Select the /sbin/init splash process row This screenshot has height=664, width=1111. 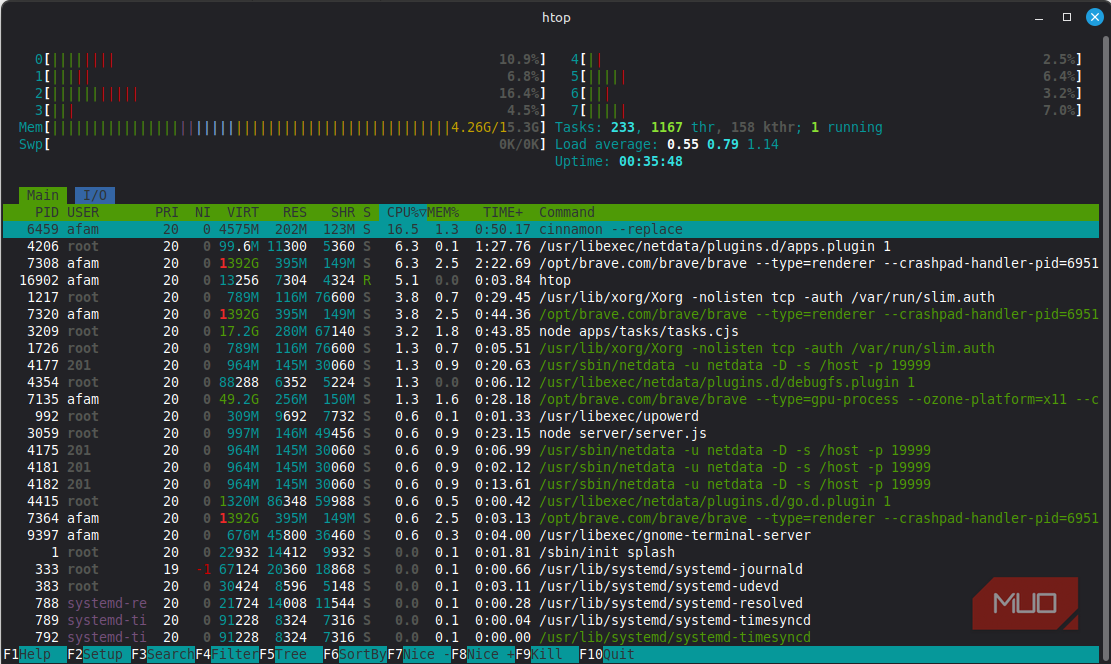click(x=551, y=552)
